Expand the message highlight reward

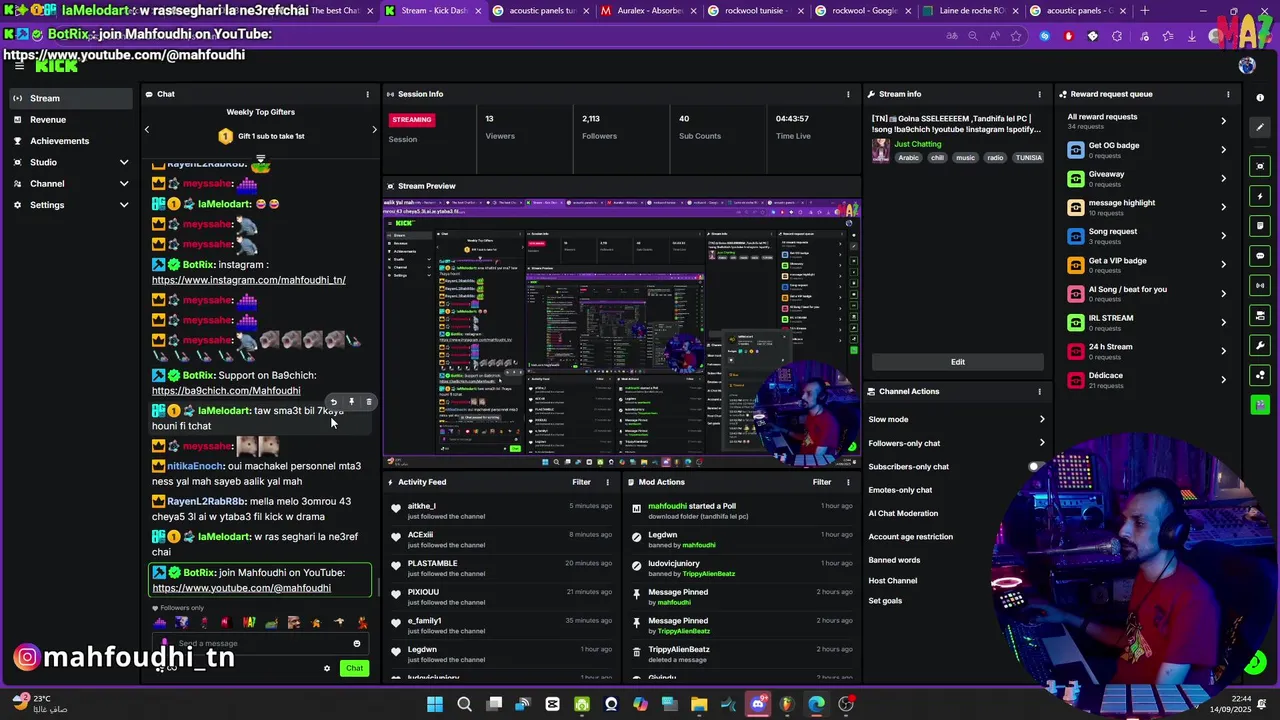[x=1223, y=207]
